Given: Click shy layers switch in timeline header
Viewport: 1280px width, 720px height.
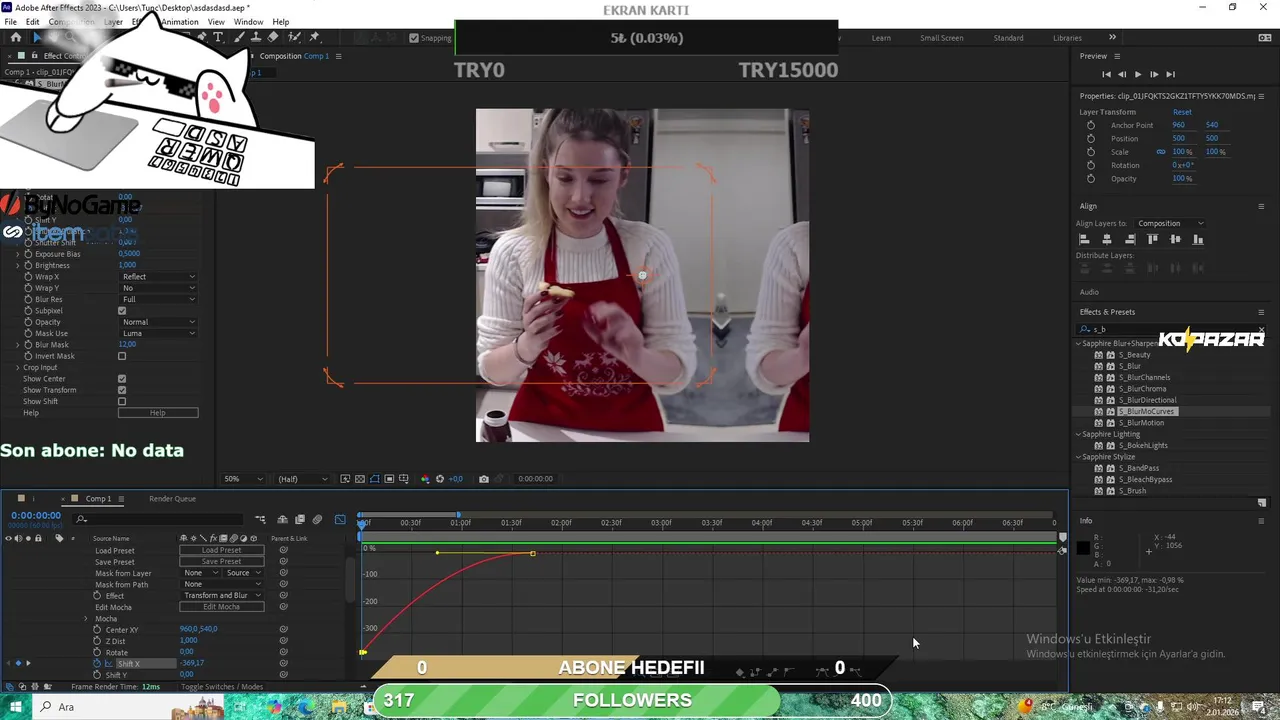Looking at the screenshot, I should pos(282,519).
